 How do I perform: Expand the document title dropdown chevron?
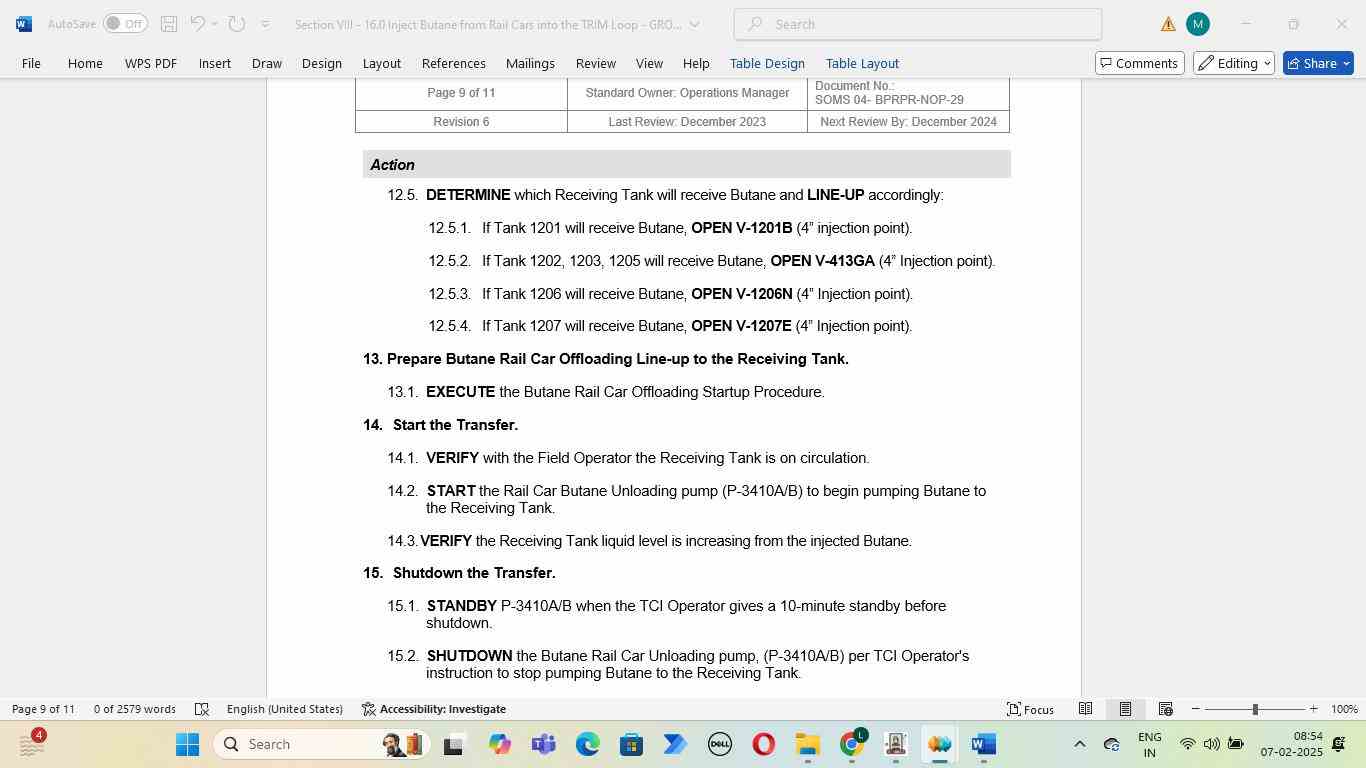pos(695,24)
